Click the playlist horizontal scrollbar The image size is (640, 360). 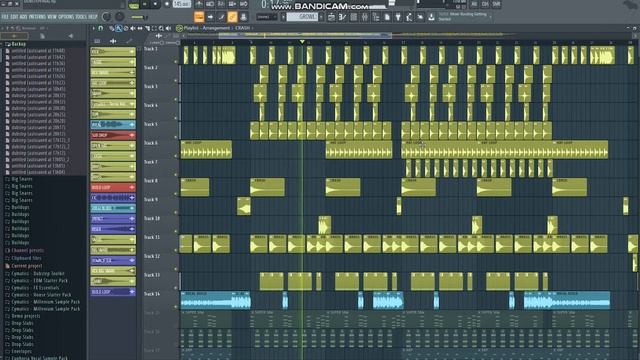[305, 36]
